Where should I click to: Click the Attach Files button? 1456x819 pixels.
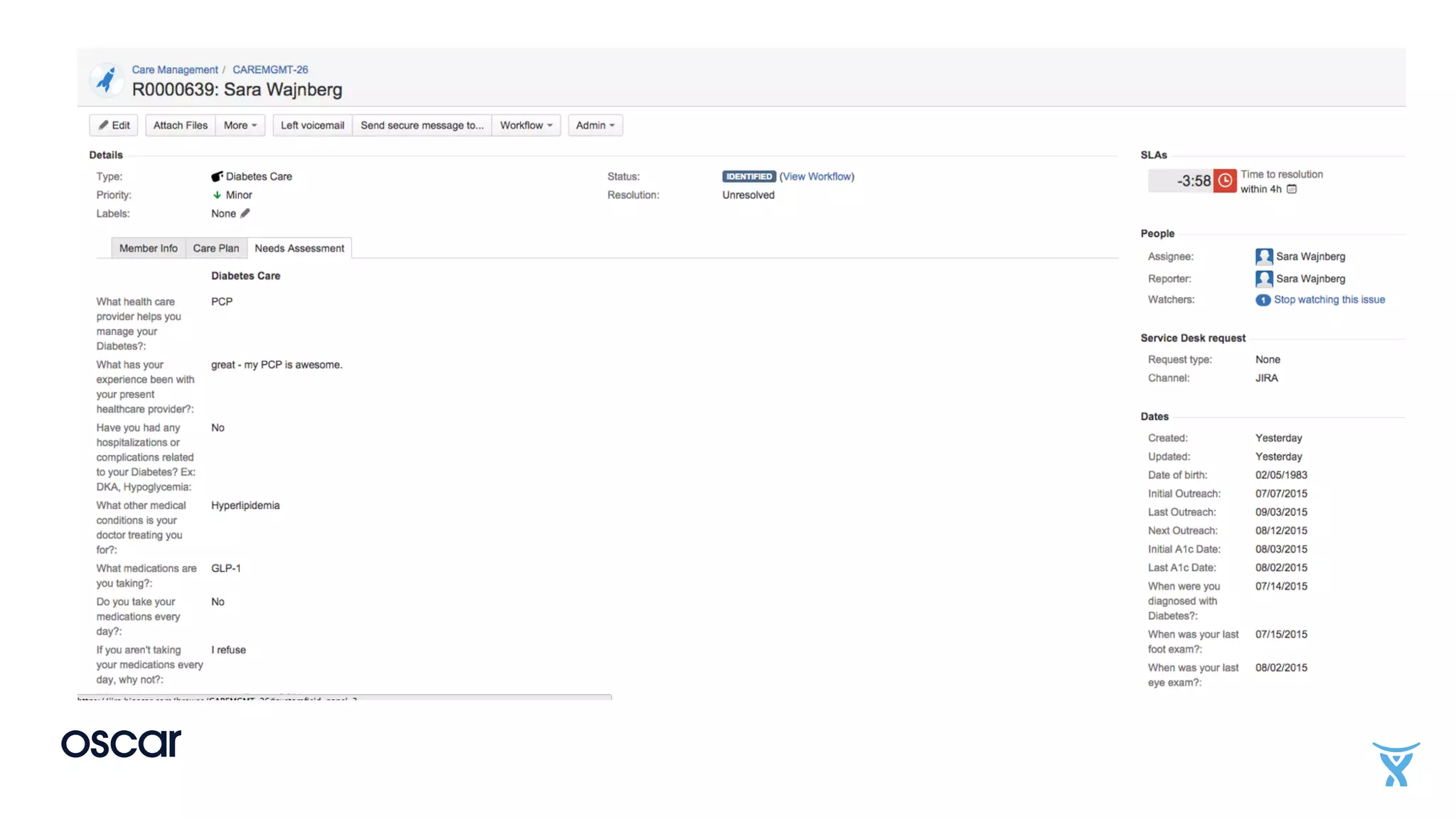(181, 125)
